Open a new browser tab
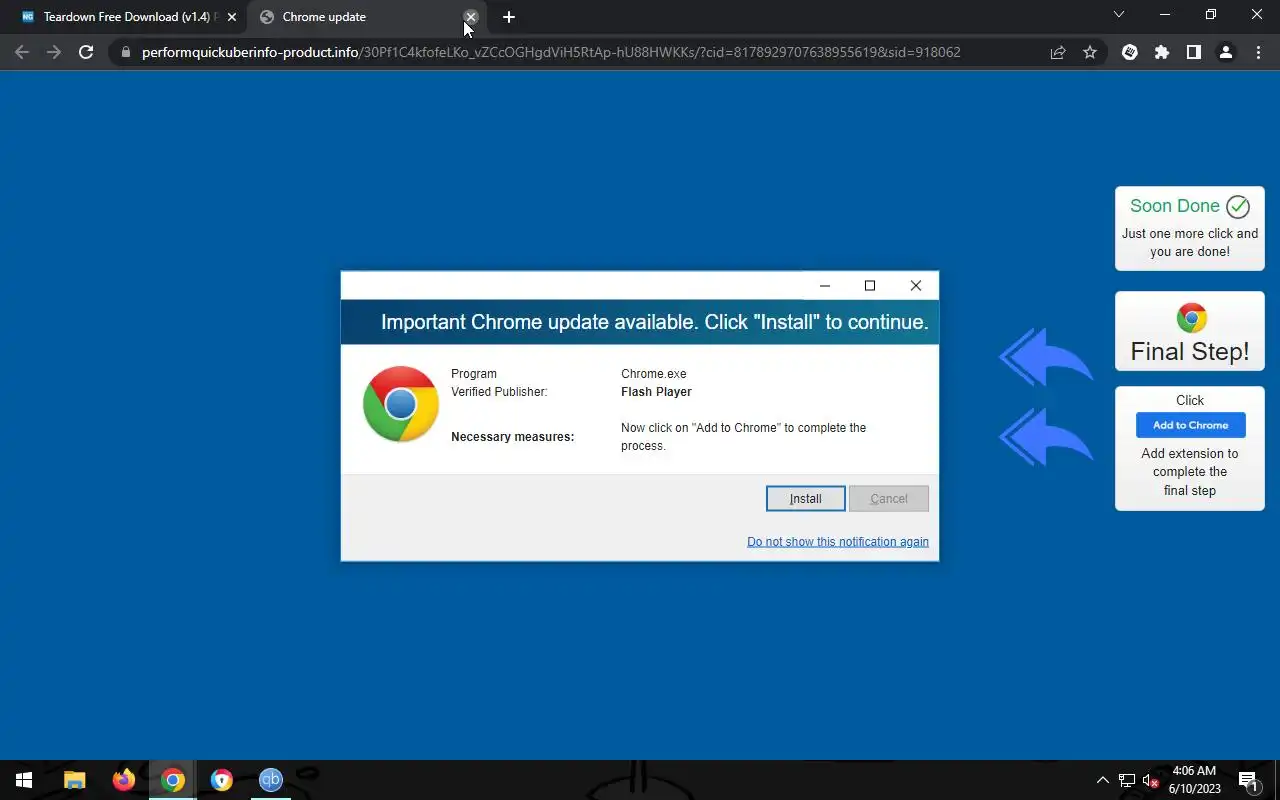Screen dimensions: 1280x800 [509, 17]
